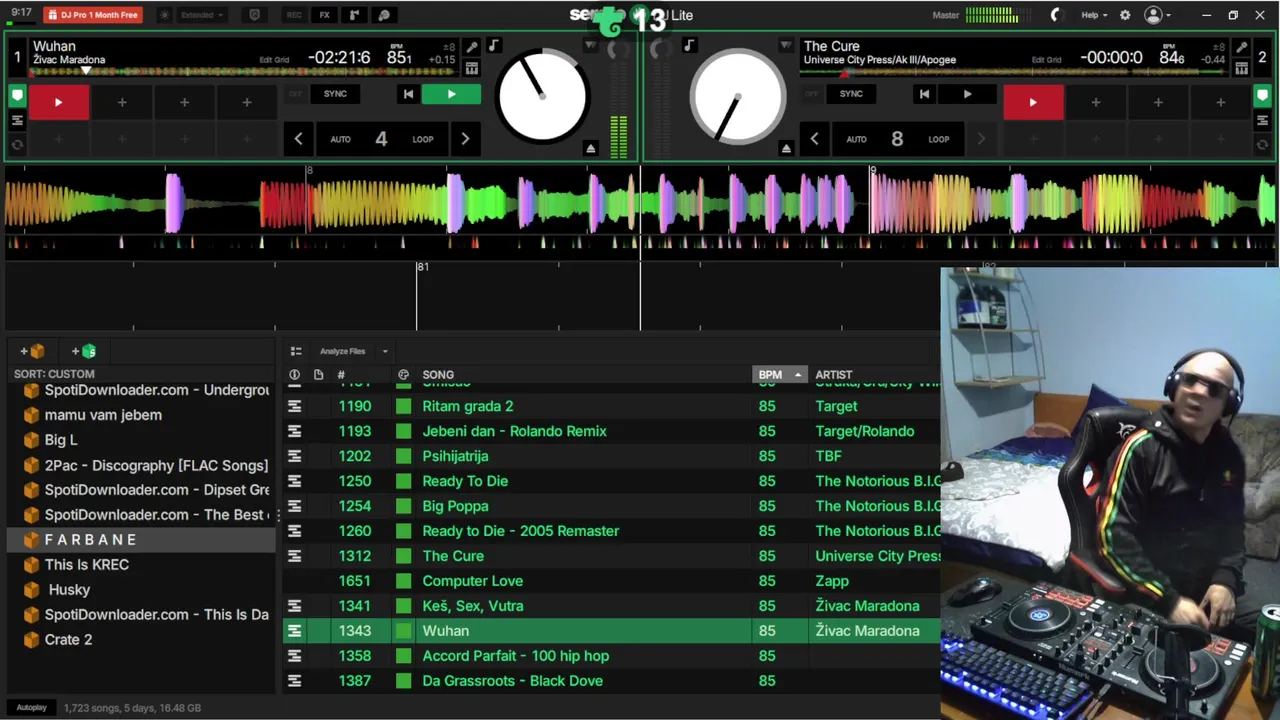Trigger deck 1 red cue point 1

point(58,102)
